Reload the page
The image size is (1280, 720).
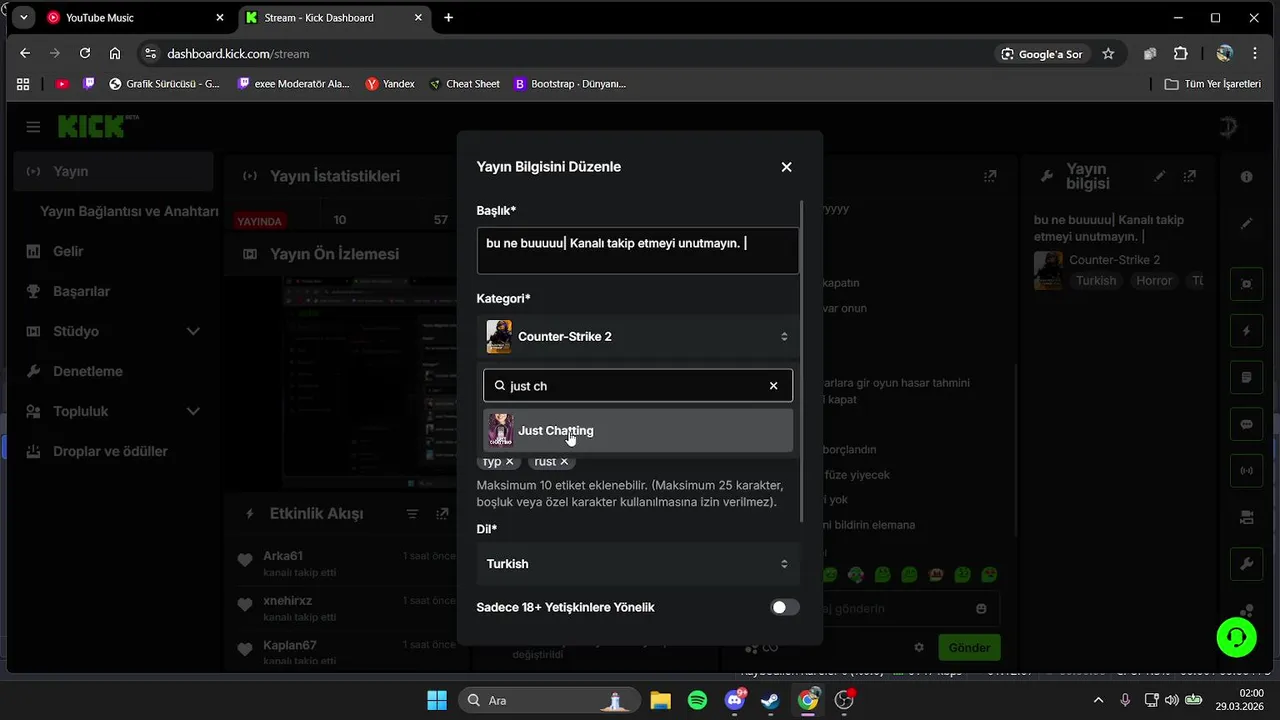click(85, 54)
